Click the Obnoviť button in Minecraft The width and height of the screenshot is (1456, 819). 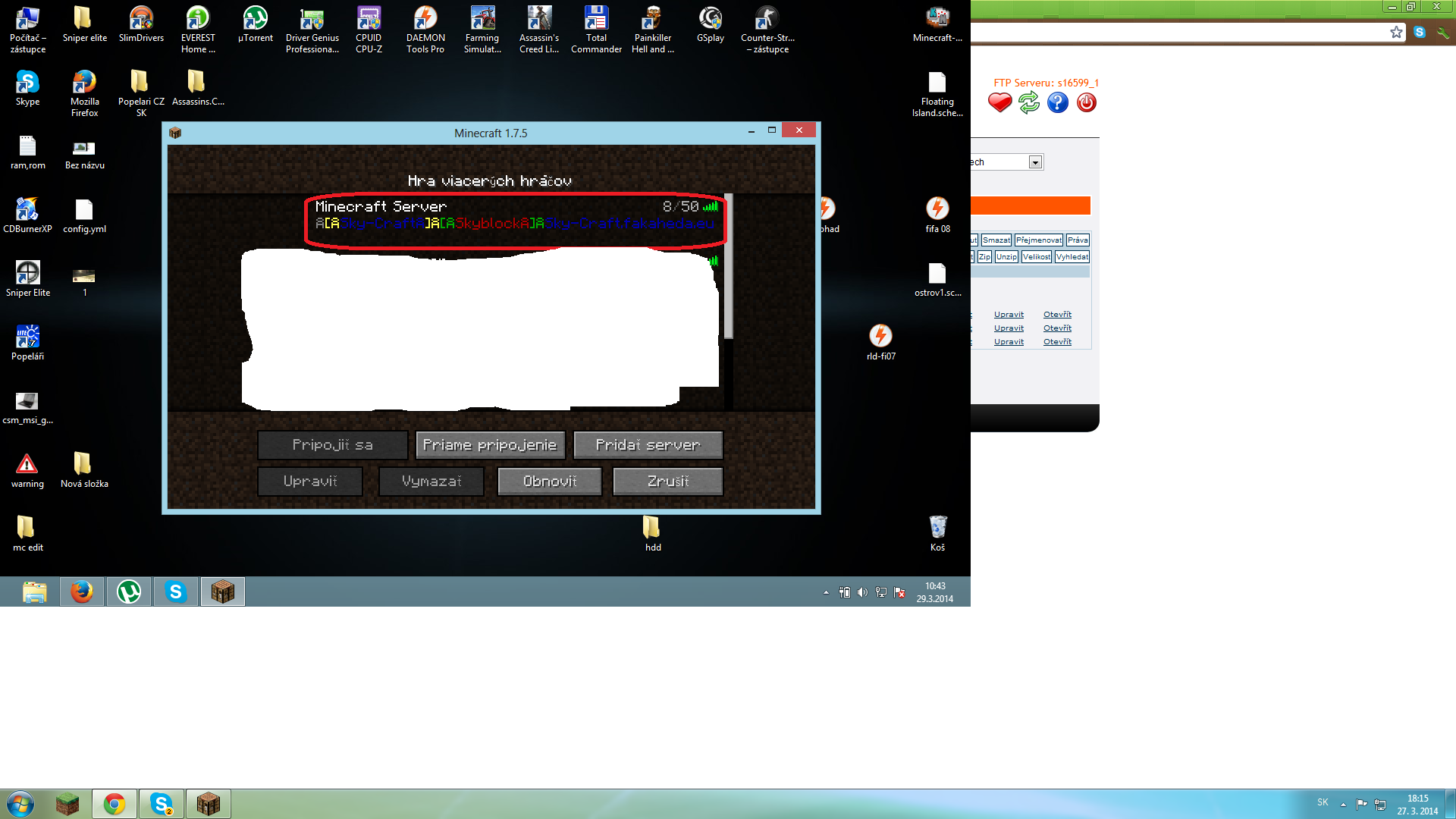[550, 482]
